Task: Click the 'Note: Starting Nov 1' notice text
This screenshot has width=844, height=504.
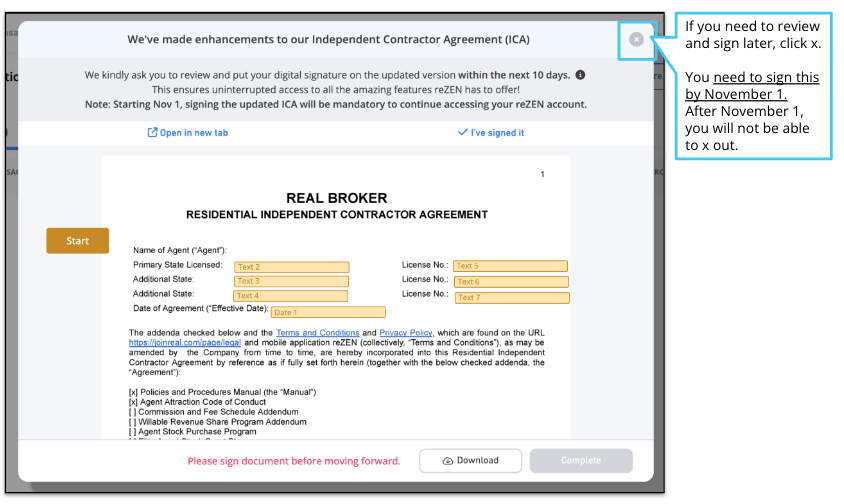Action: (x=336, y=104)
